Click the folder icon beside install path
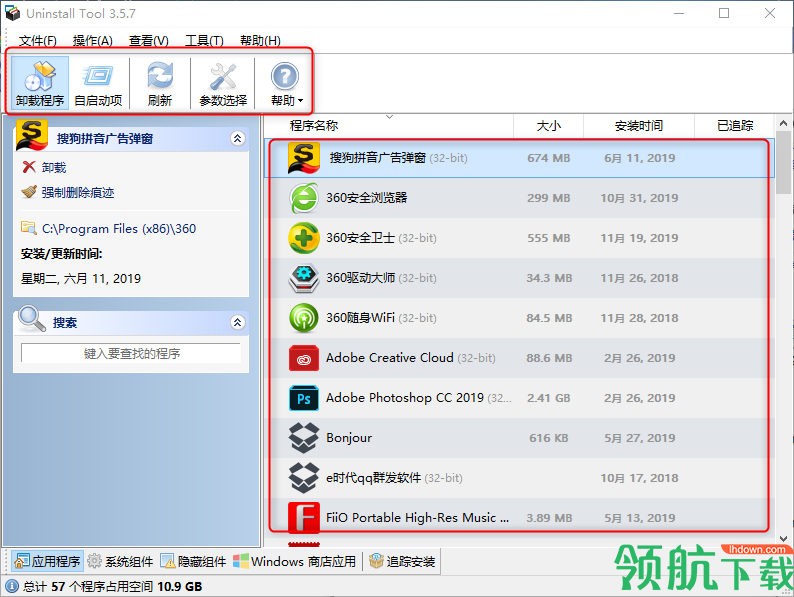 point(28,228)
